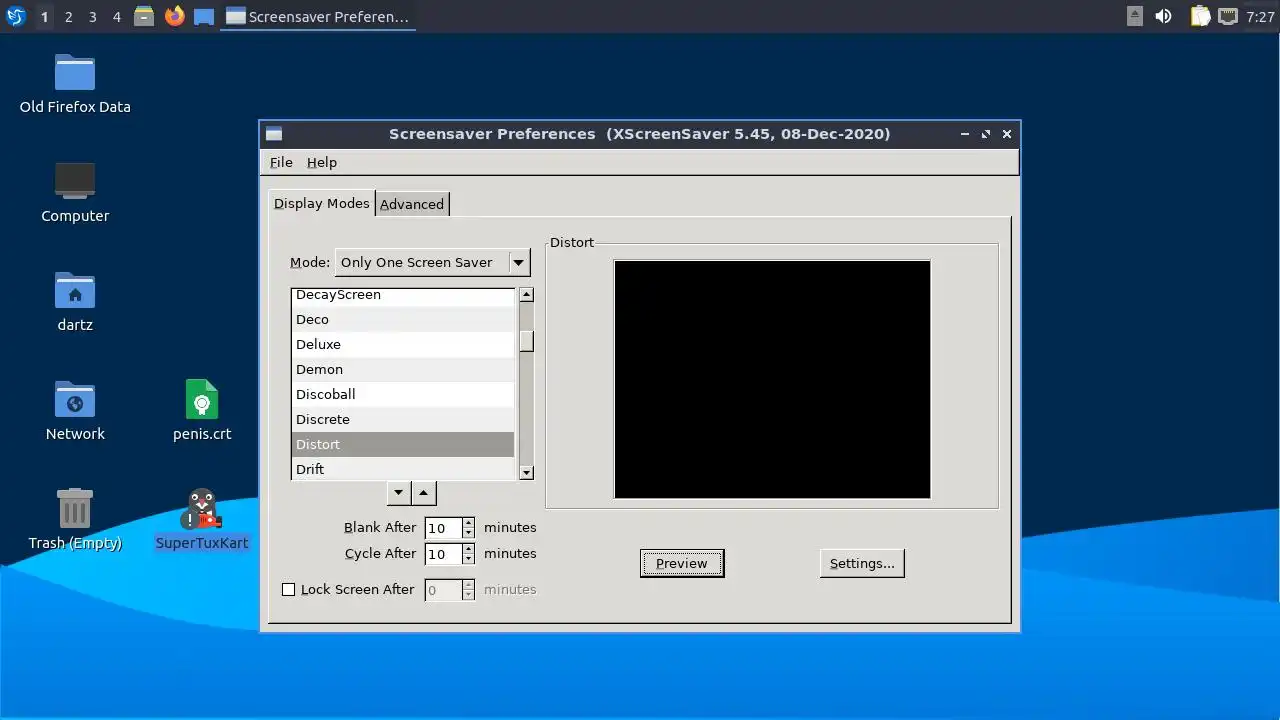Switch to workspace 1
Viewport: 1280px width, 720px height.
click(x=44, y=16)
